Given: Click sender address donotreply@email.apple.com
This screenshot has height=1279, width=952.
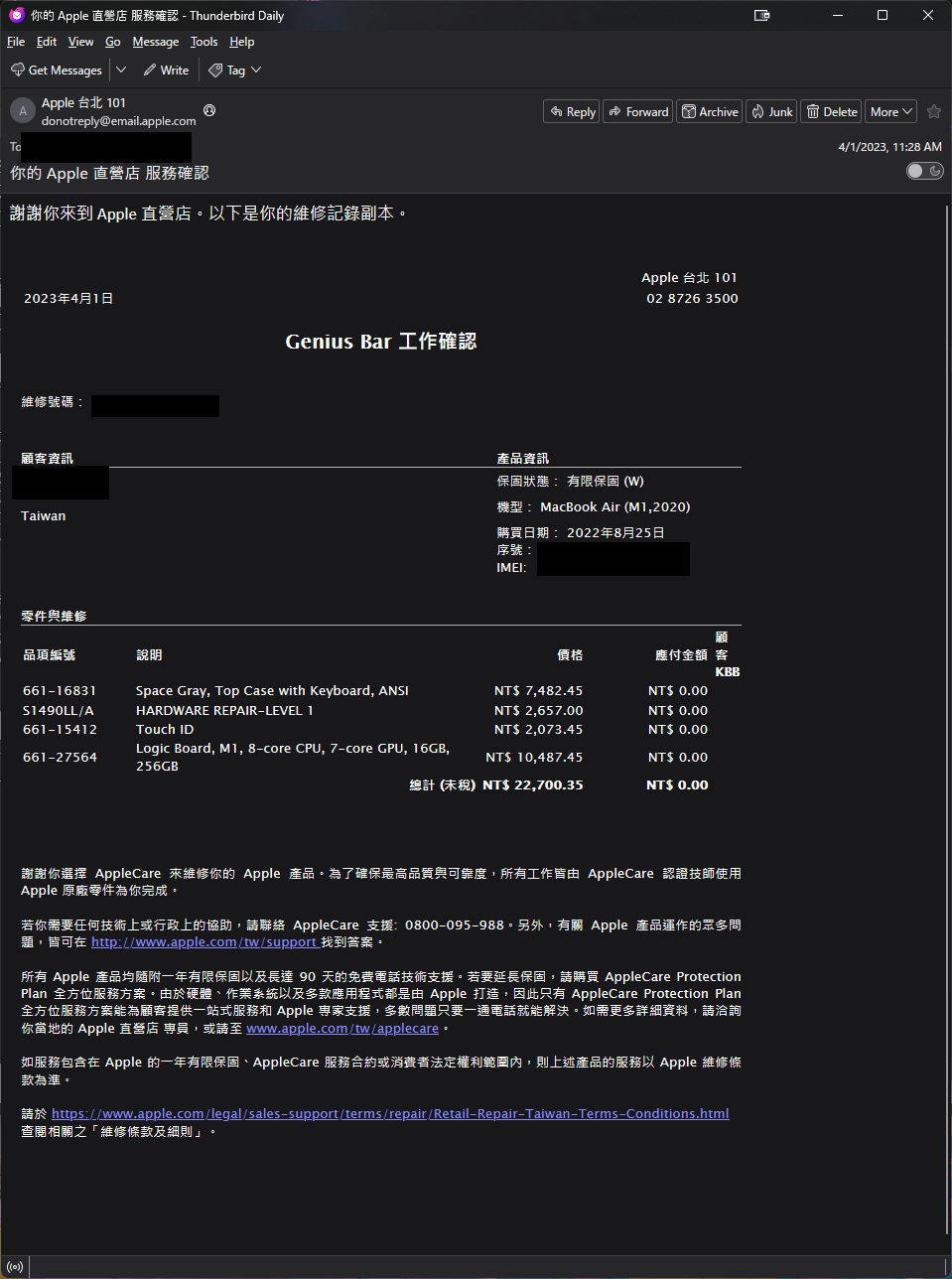Looking at the screenshot, I should (x=119, y=121).
